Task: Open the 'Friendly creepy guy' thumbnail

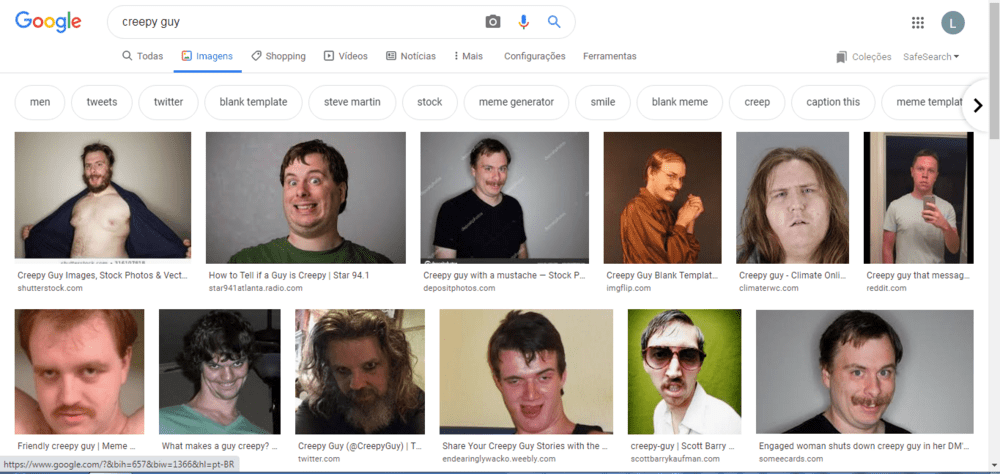Action: (79, 371)
